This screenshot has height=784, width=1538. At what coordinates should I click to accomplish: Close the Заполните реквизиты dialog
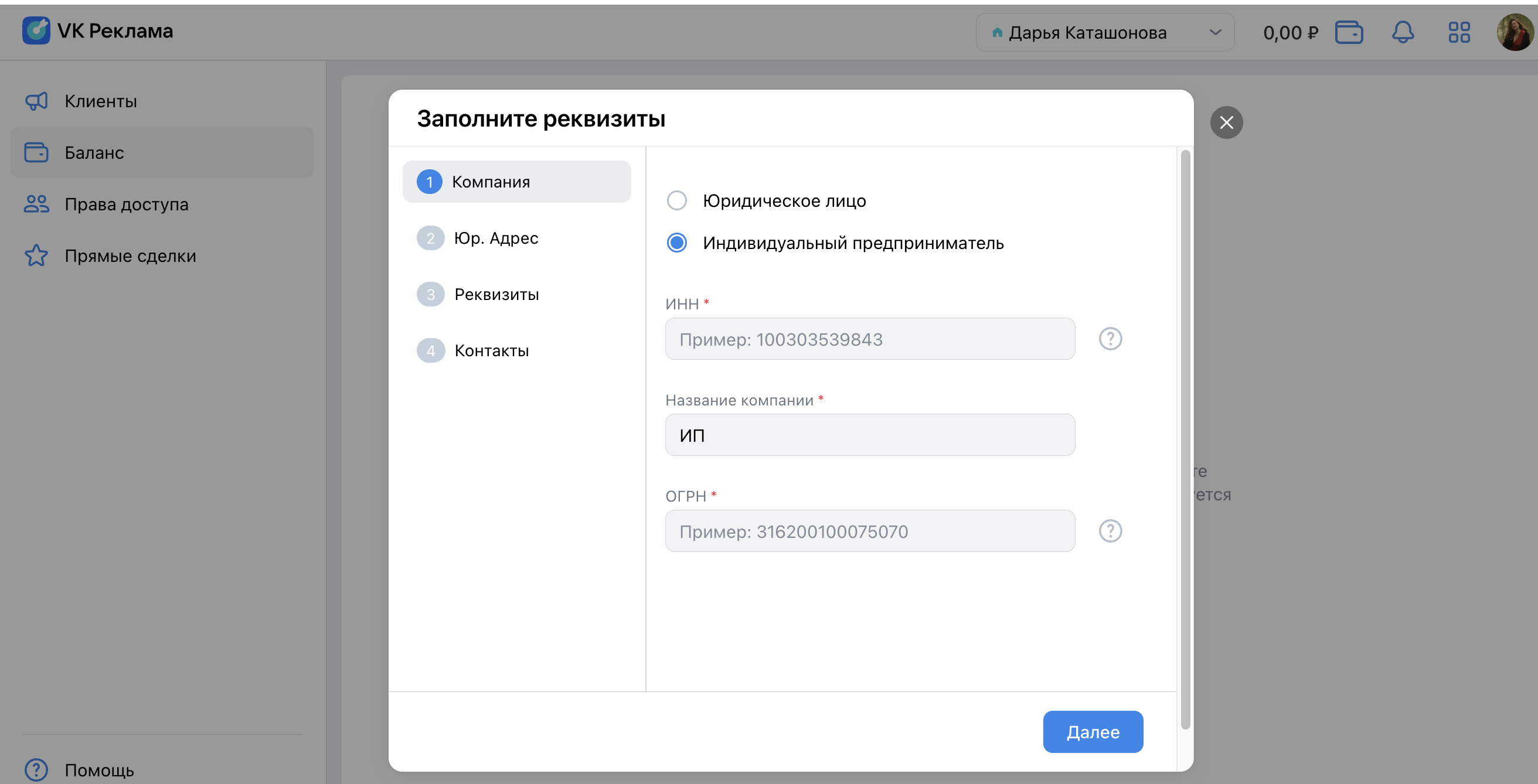tap(1226, 122)
